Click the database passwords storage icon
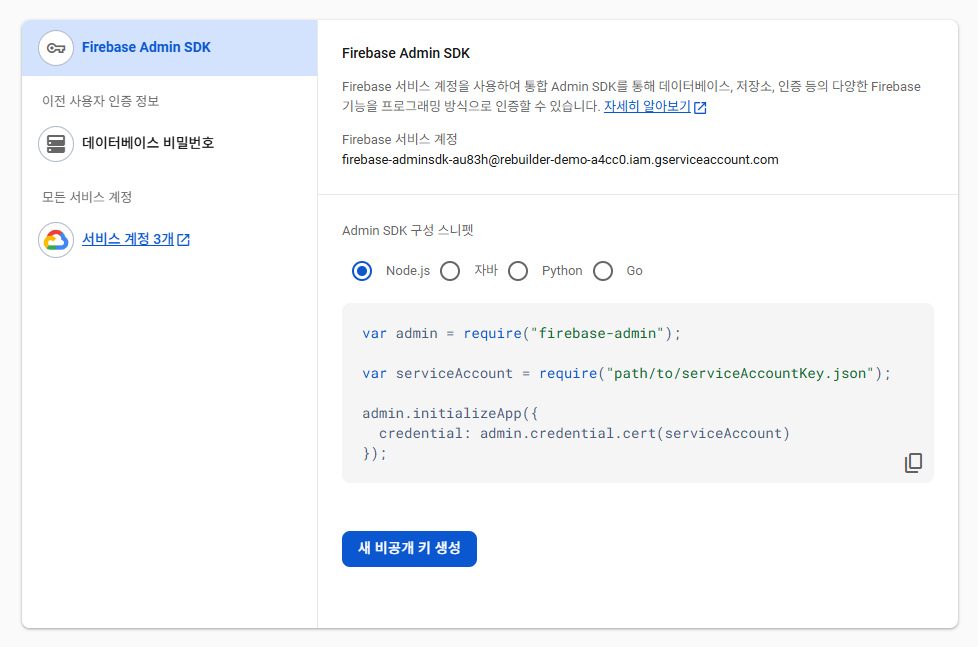This screenshot has height=647, width=978. (56, 144)
